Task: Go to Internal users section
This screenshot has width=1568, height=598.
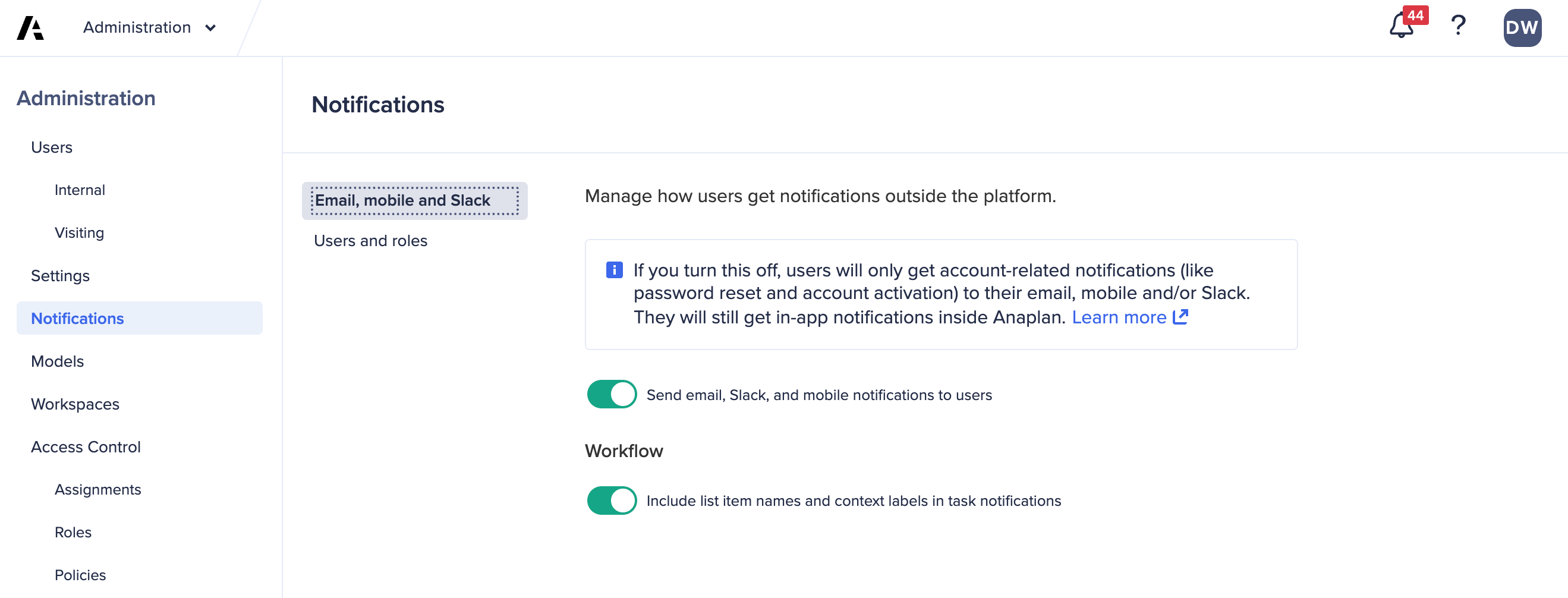Action: click(x=80, y=190)
